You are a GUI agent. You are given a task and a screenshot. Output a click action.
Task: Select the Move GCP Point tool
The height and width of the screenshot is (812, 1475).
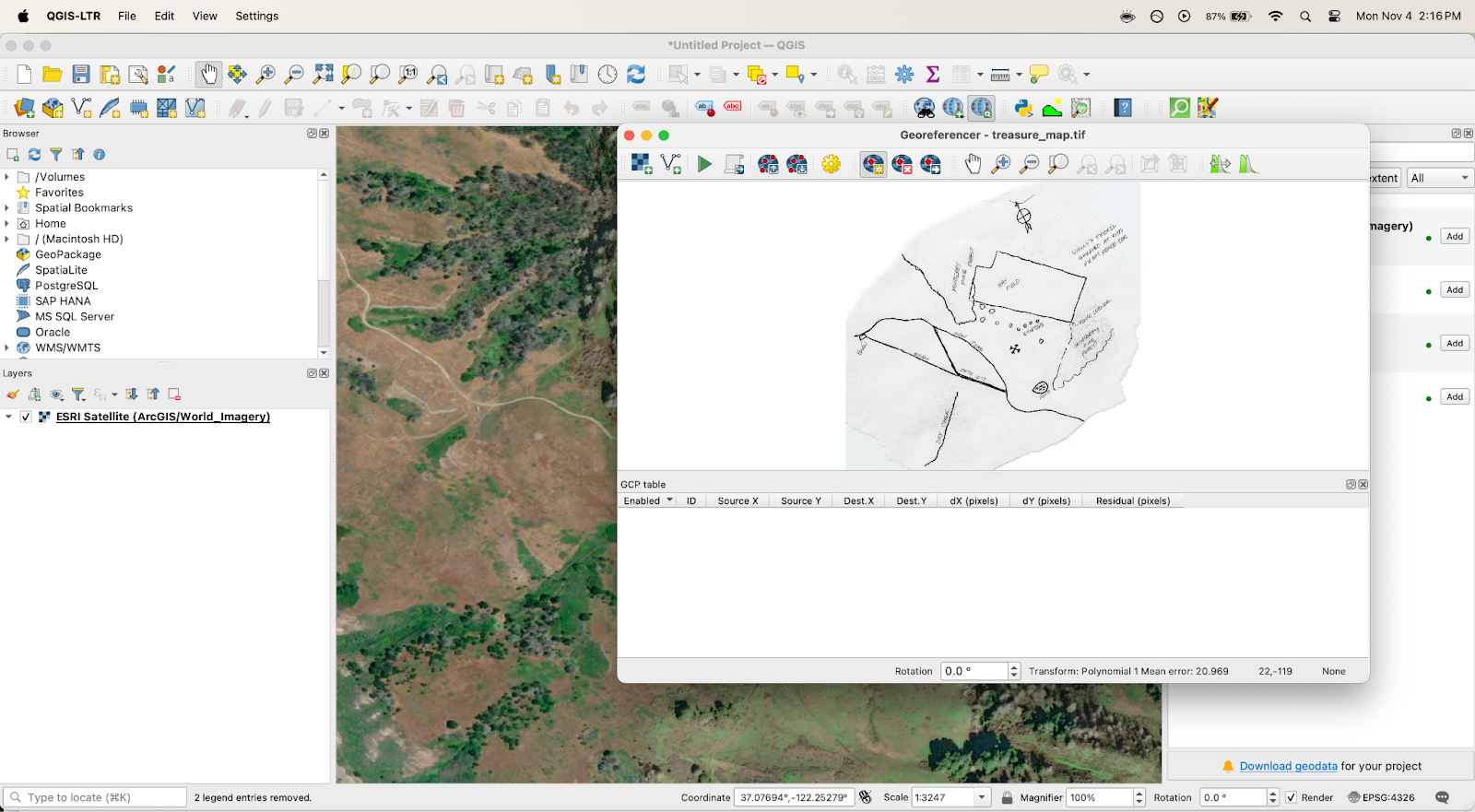tap(930, 164)
